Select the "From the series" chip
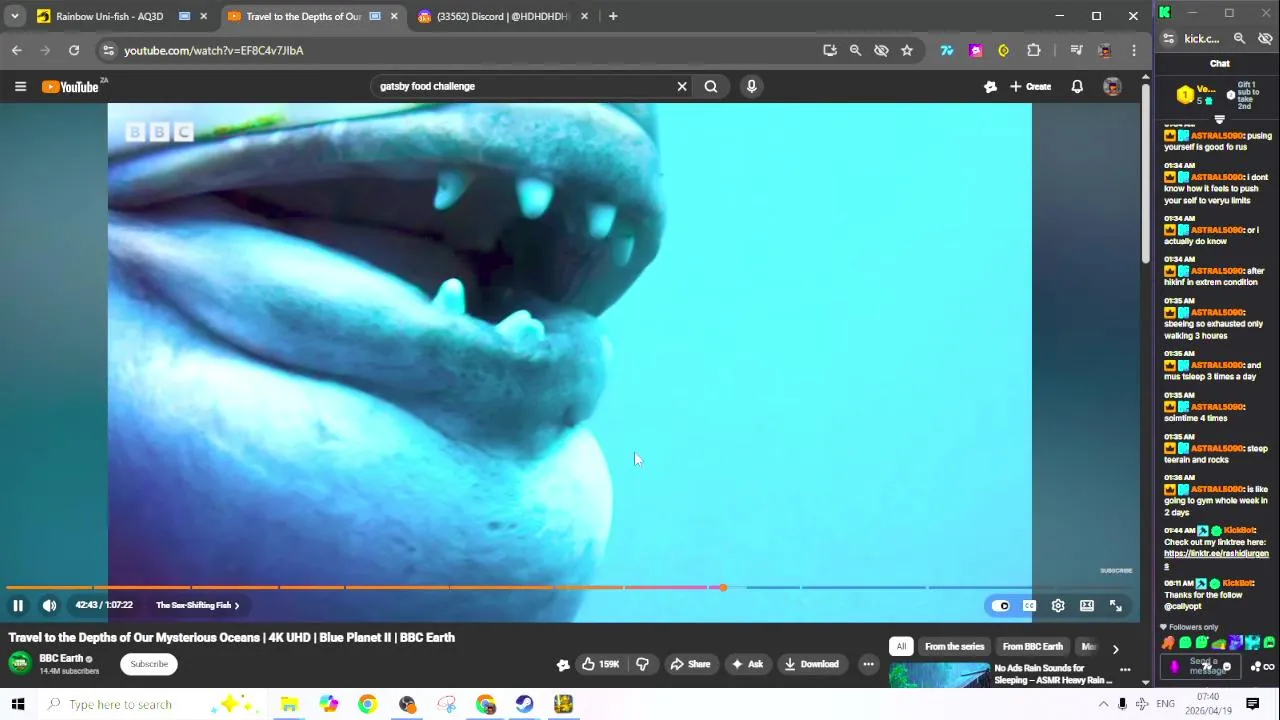The height and width of the screenshot is (720, 1280). click(955, 646)
